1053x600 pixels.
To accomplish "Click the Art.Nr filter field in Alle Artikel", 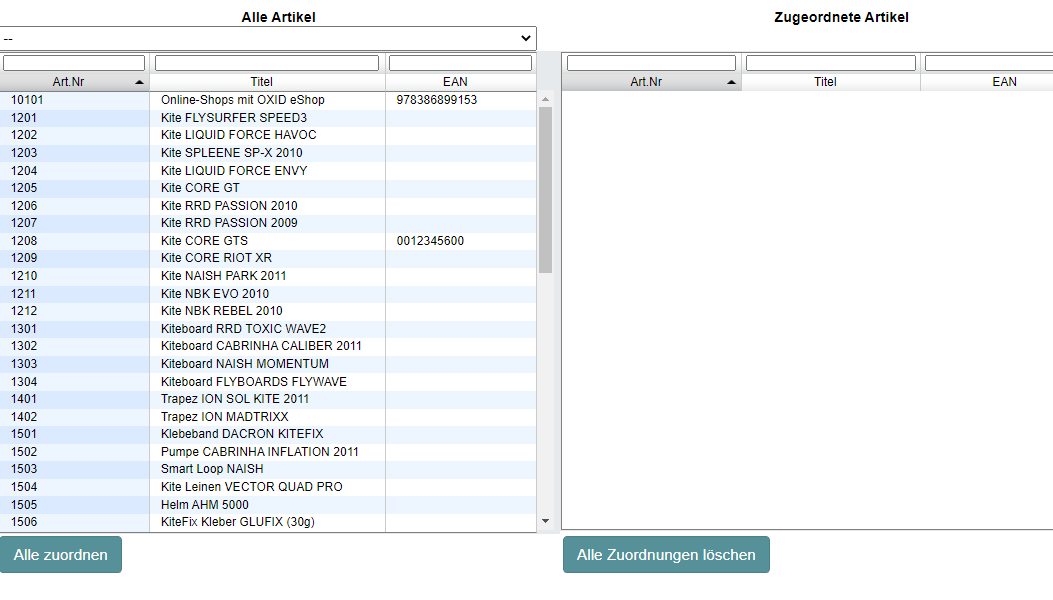I will pos(74,63).
